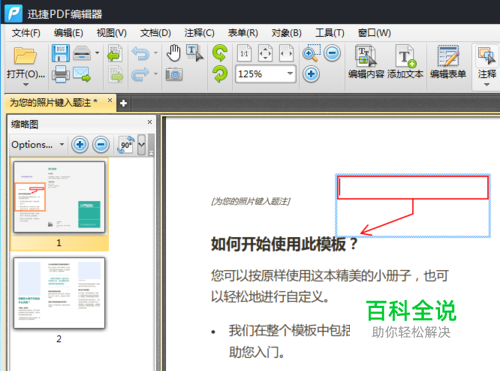The width and height of the screenshot is (500, 371).
Task: Rotate page with lower green arrow
Action: point(220,74)
